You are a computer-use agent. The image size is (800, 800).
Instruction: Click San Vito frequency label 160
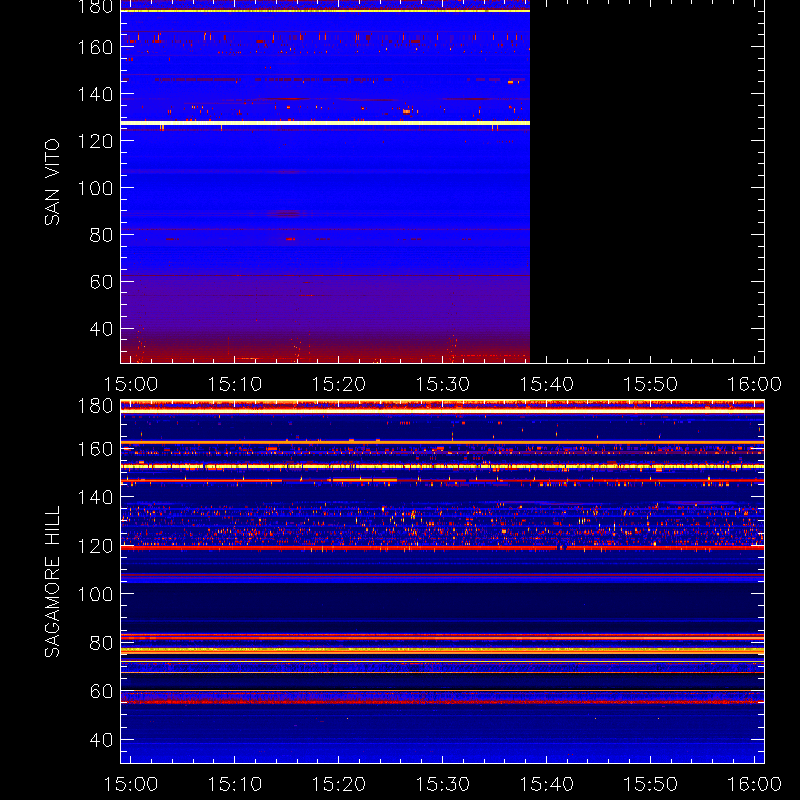pos(95,47)
